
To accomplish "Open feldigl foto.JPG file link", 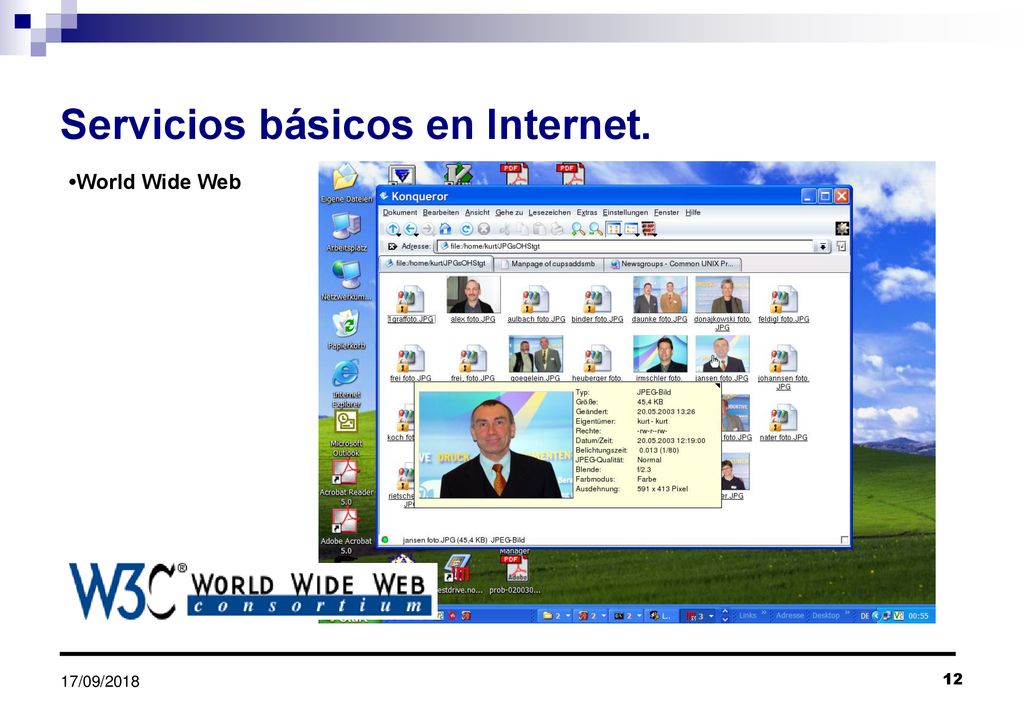I will click(x=784, y=319).
